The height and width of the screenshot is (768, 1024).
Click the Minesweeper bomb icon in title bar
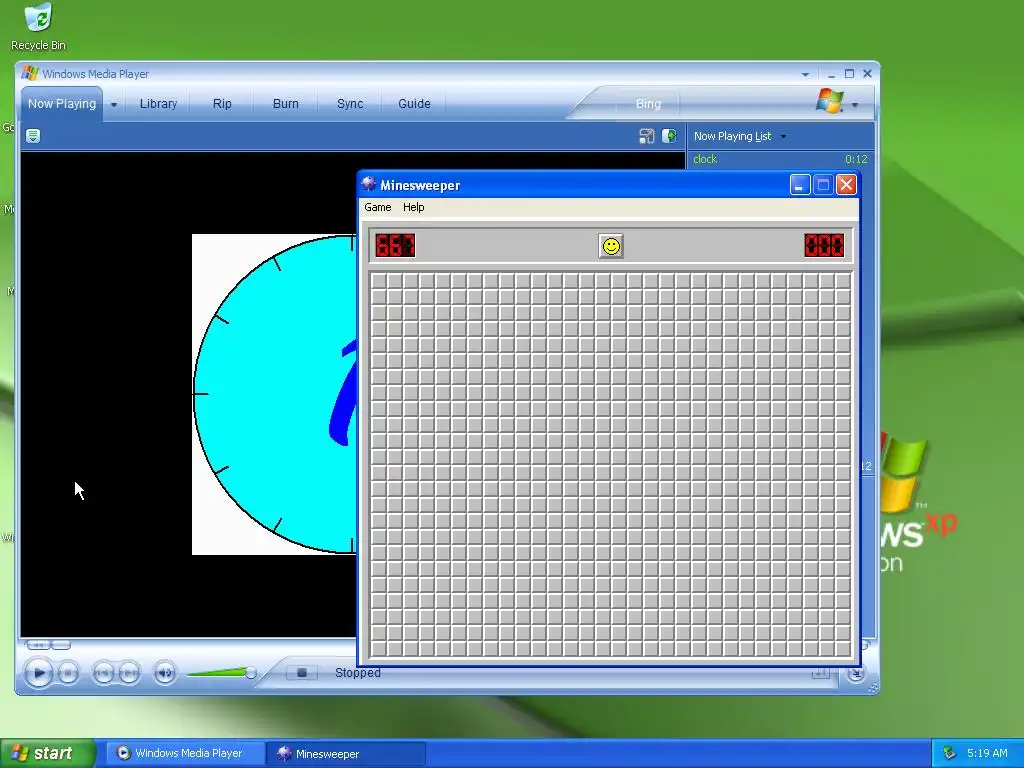tap(369, 184)
